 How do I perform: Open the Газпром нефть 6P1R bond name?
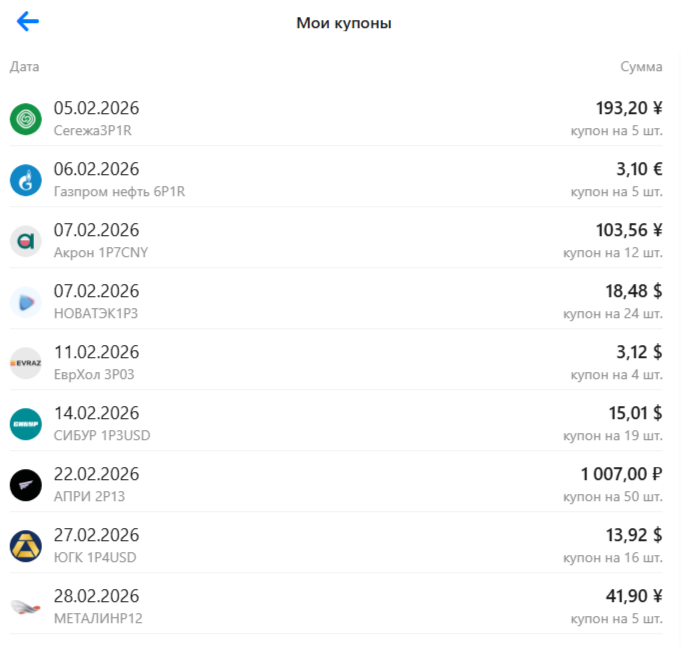[120, 191]
